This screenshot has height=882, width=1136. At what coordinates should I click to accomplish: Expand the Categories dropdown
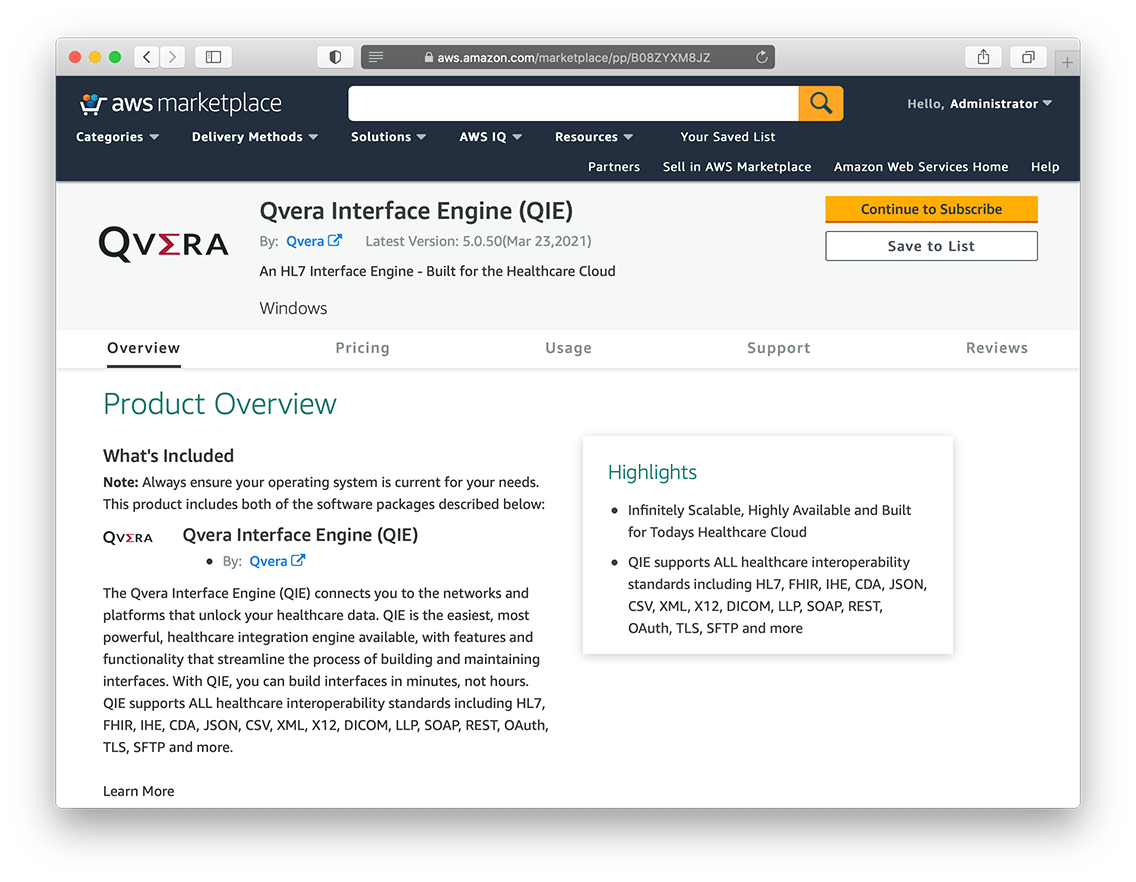tap(117, 136)
